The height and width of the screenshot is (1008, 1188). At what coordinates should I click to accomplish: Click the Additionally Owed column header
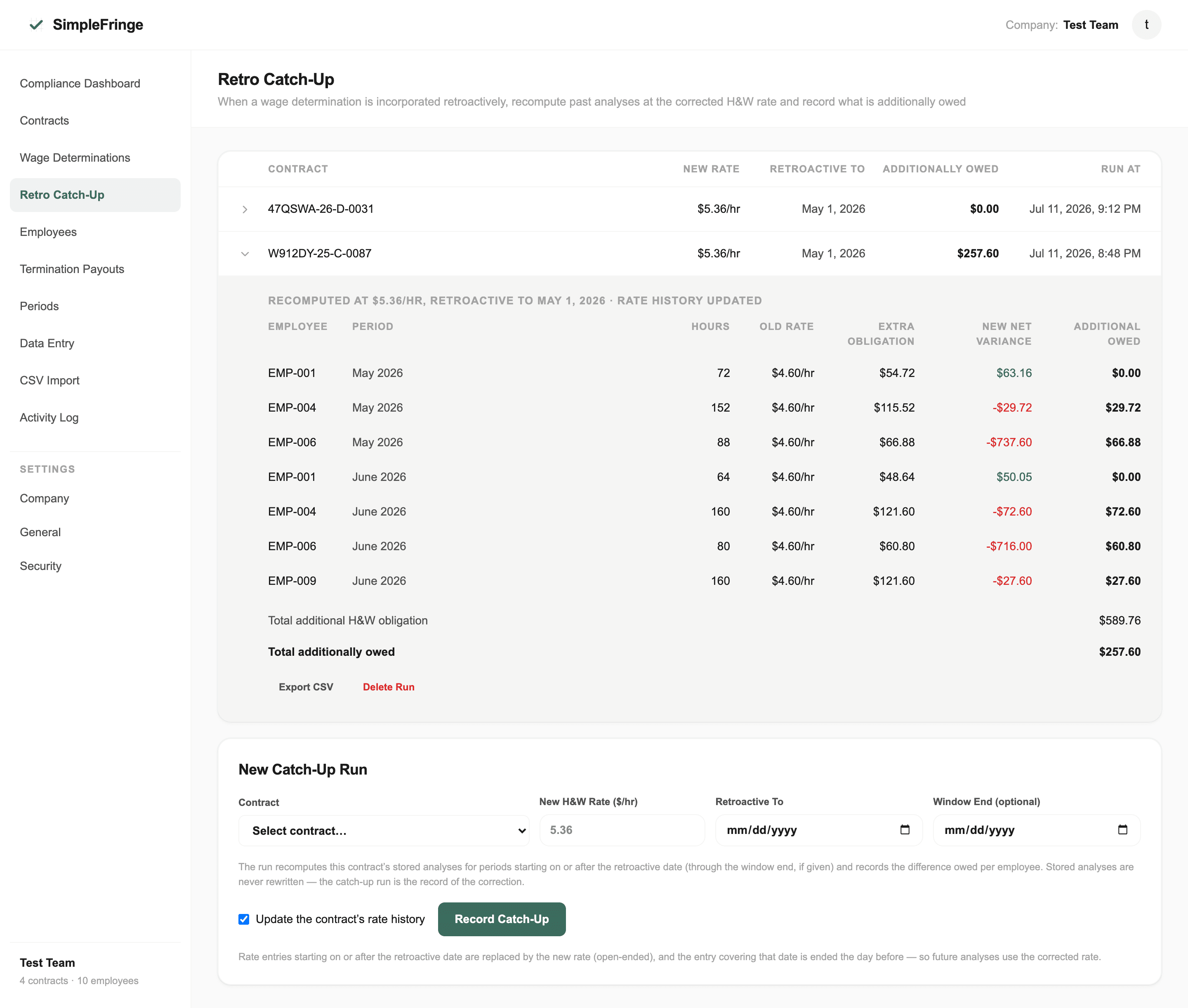tap(940, 169)
